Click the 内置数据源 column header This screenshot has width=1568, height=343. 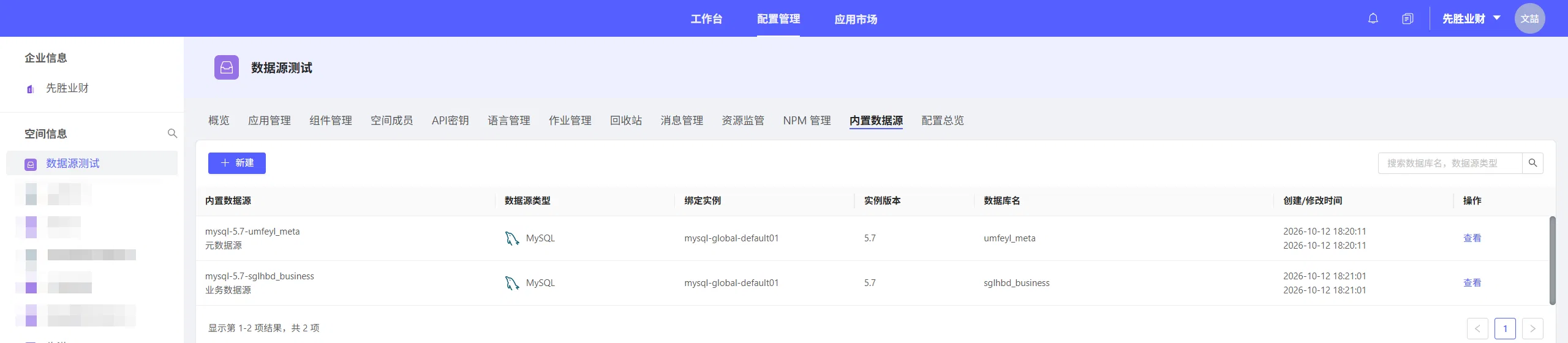pyautogui.click(x=228, y=201)
